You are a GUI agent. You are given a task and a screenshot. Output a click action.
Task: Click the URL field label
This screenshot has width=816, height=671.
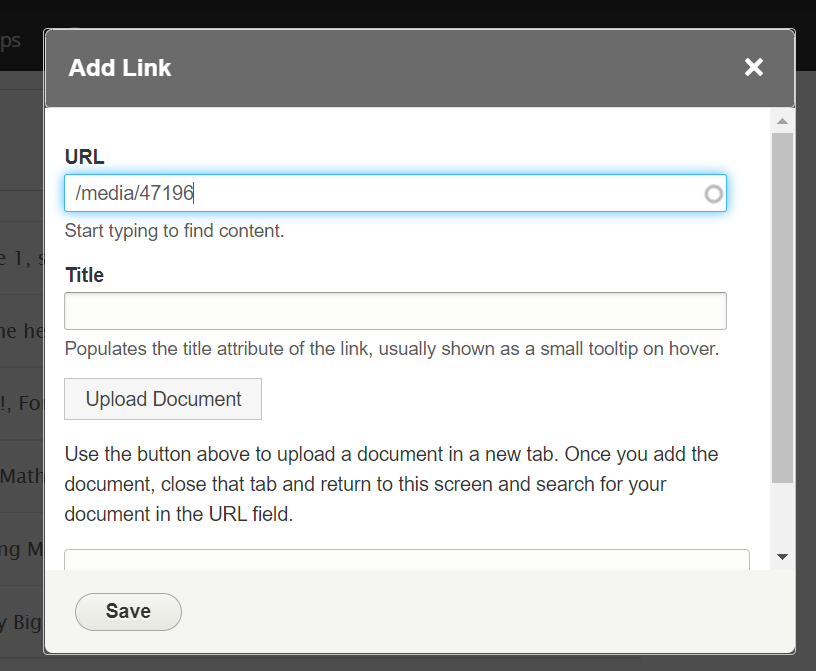85,156
